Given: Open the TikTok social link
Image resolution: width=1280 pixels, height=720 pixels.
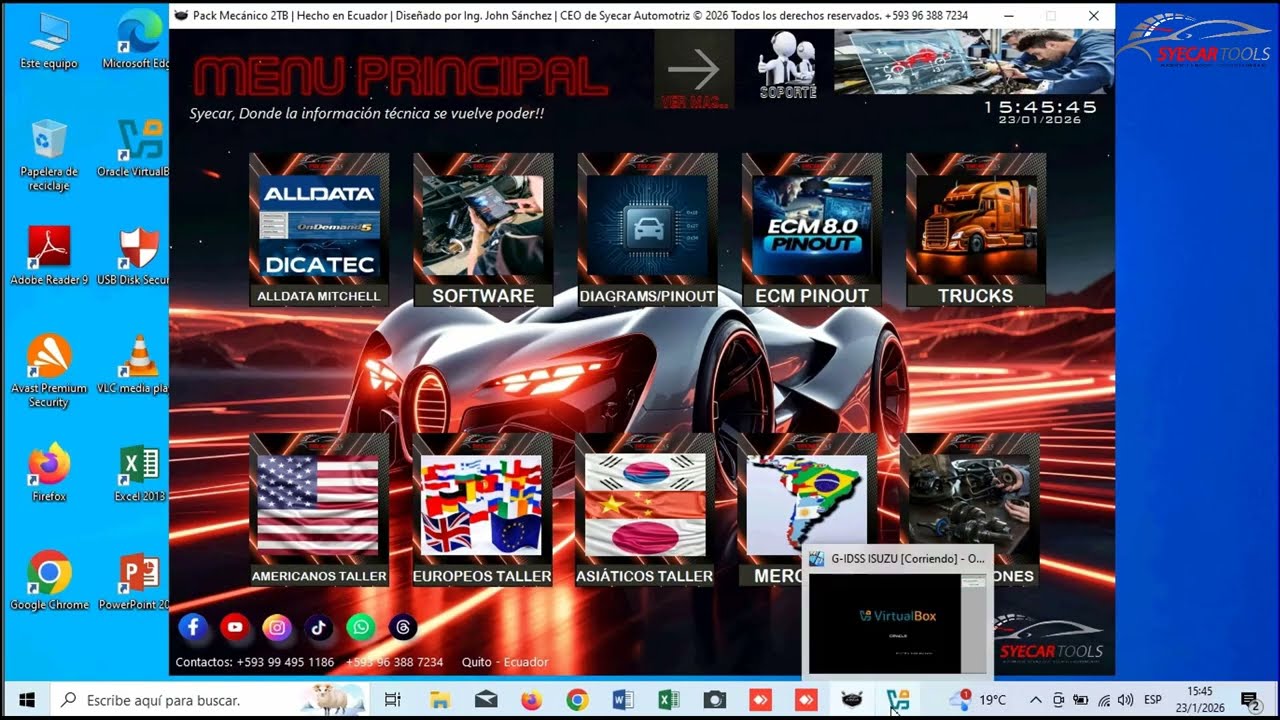Looking at the screenshot, I should click(x=319, y=627).
